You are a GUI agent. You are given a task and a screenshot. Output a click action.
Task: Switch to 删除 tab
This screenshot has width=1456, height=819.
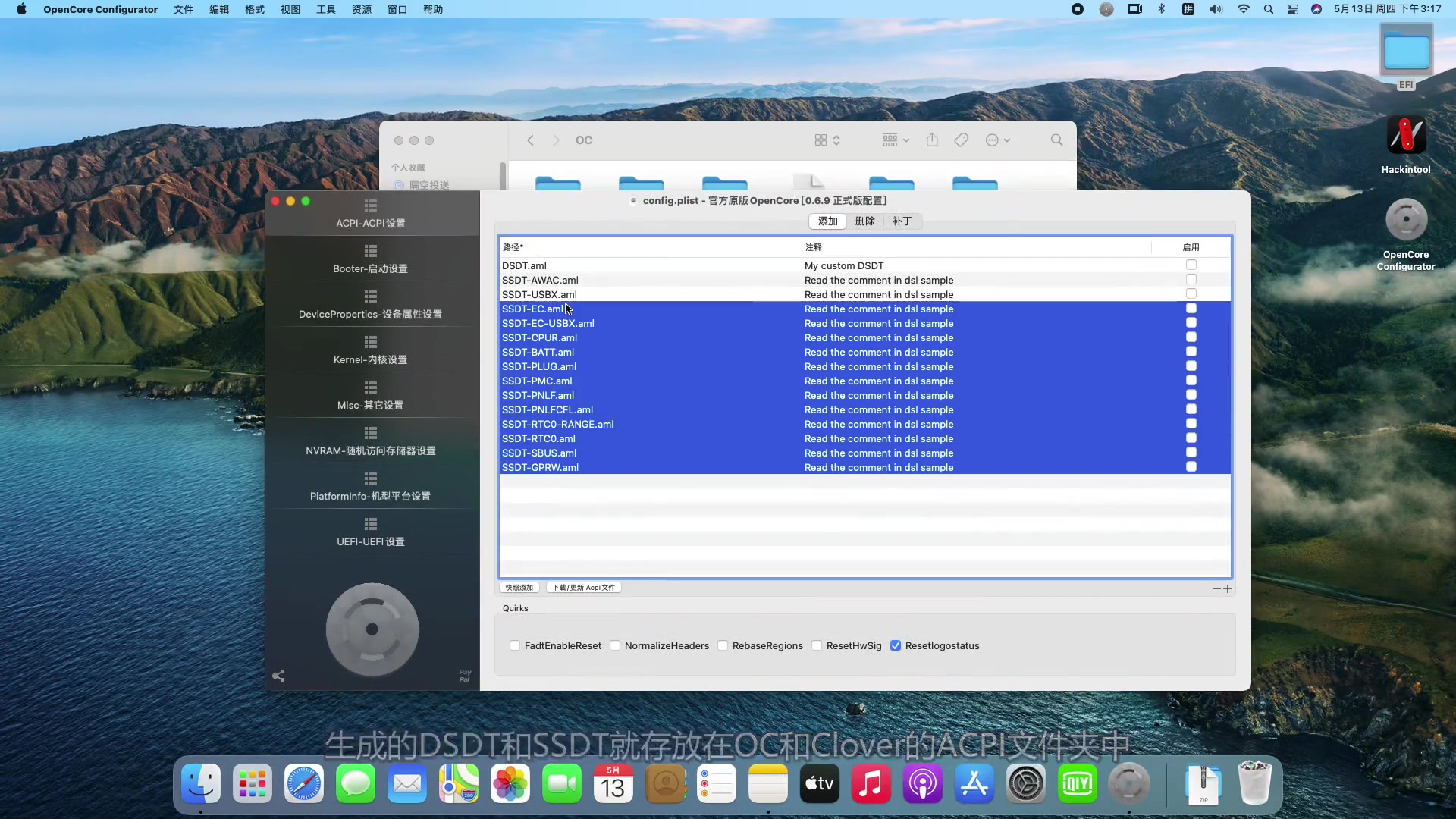pos(864,221)
